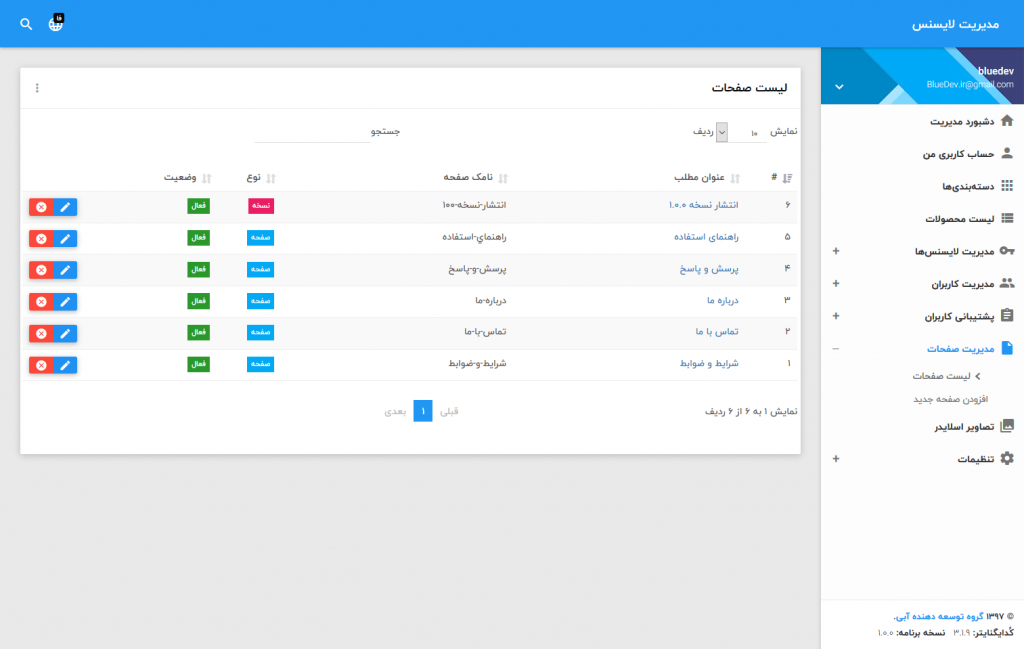Click the search magnifier icon in header
The height and width of the screenshot is (649, 1024).
click(x=26, y=24)
